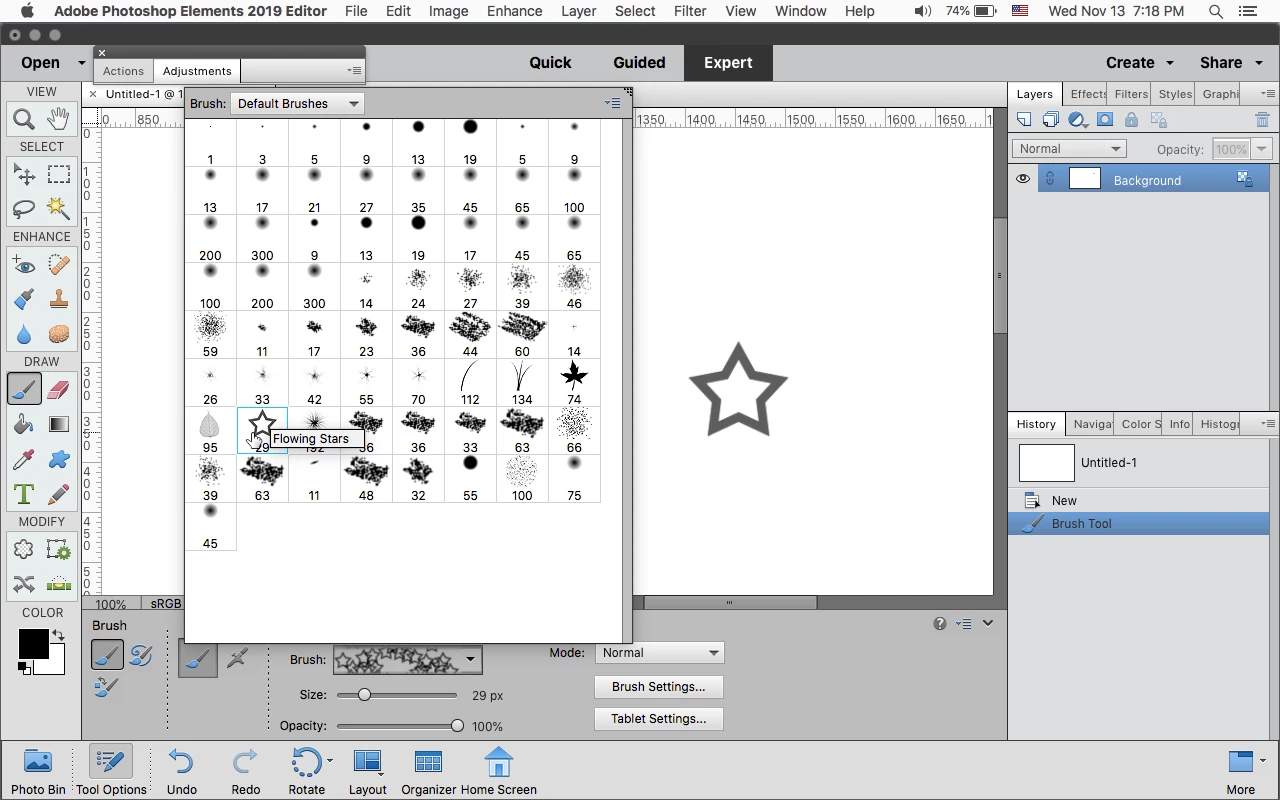Open the brush Mode Normal dropdown

click(x=659, y=652)
